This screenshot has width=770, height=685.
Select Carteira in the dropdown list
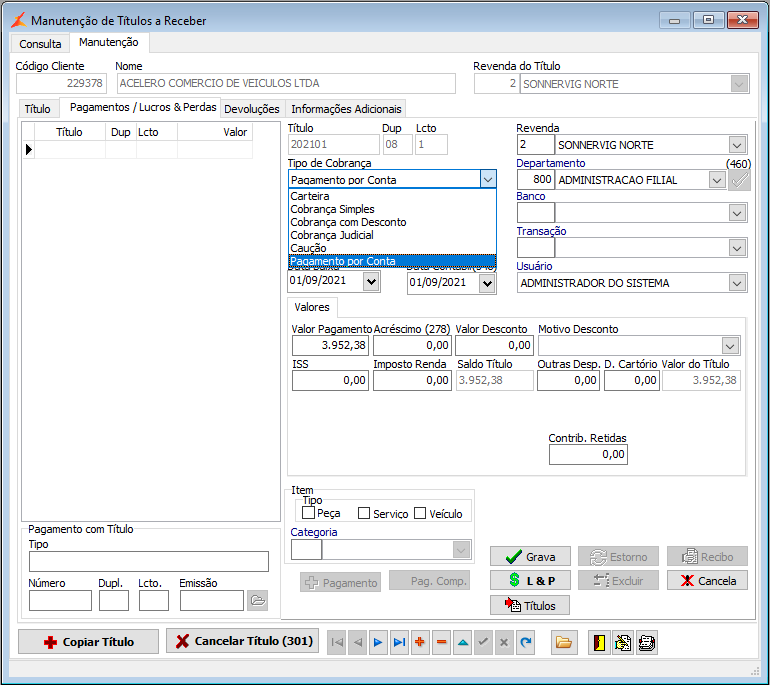[x=392, y=196]
